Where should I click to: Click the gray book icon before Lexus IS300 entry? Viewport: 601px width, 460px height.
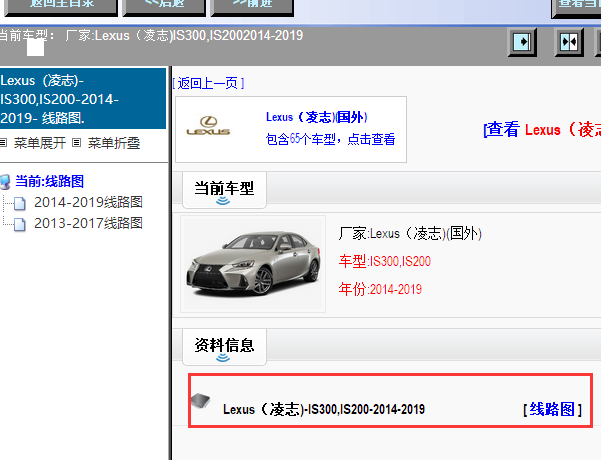pyautogui.click(x=201, y=401)
